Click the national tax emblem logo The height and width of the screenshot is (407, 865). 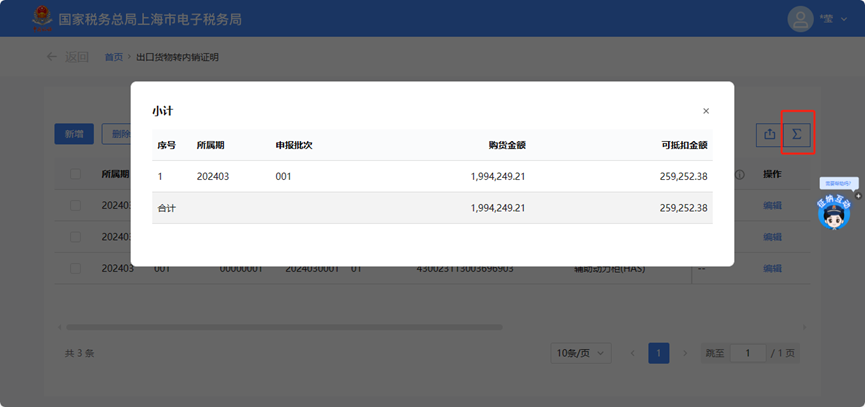click(40, 19)
